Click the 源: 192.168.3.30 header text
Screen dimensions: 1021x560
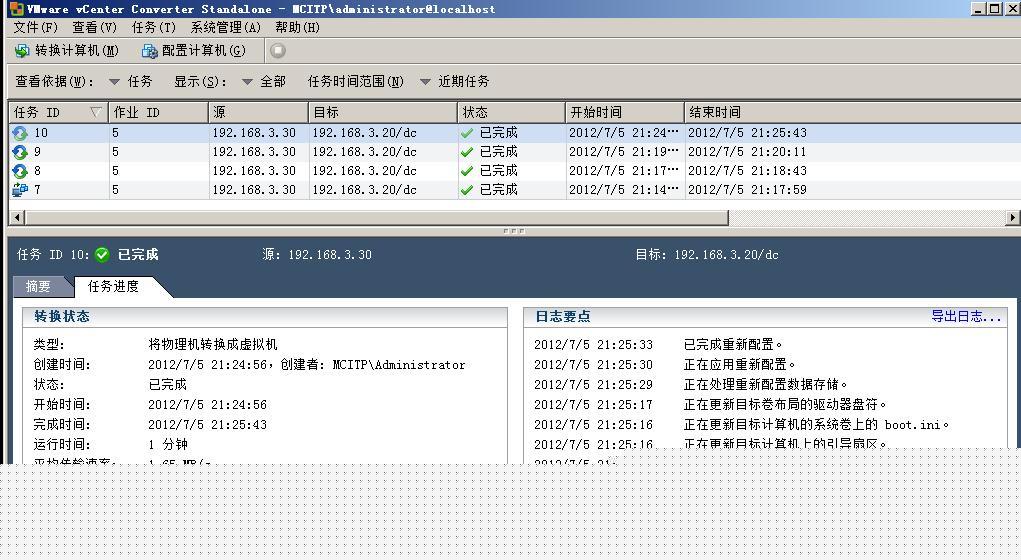pyautogui.click(x=317, y=255)
